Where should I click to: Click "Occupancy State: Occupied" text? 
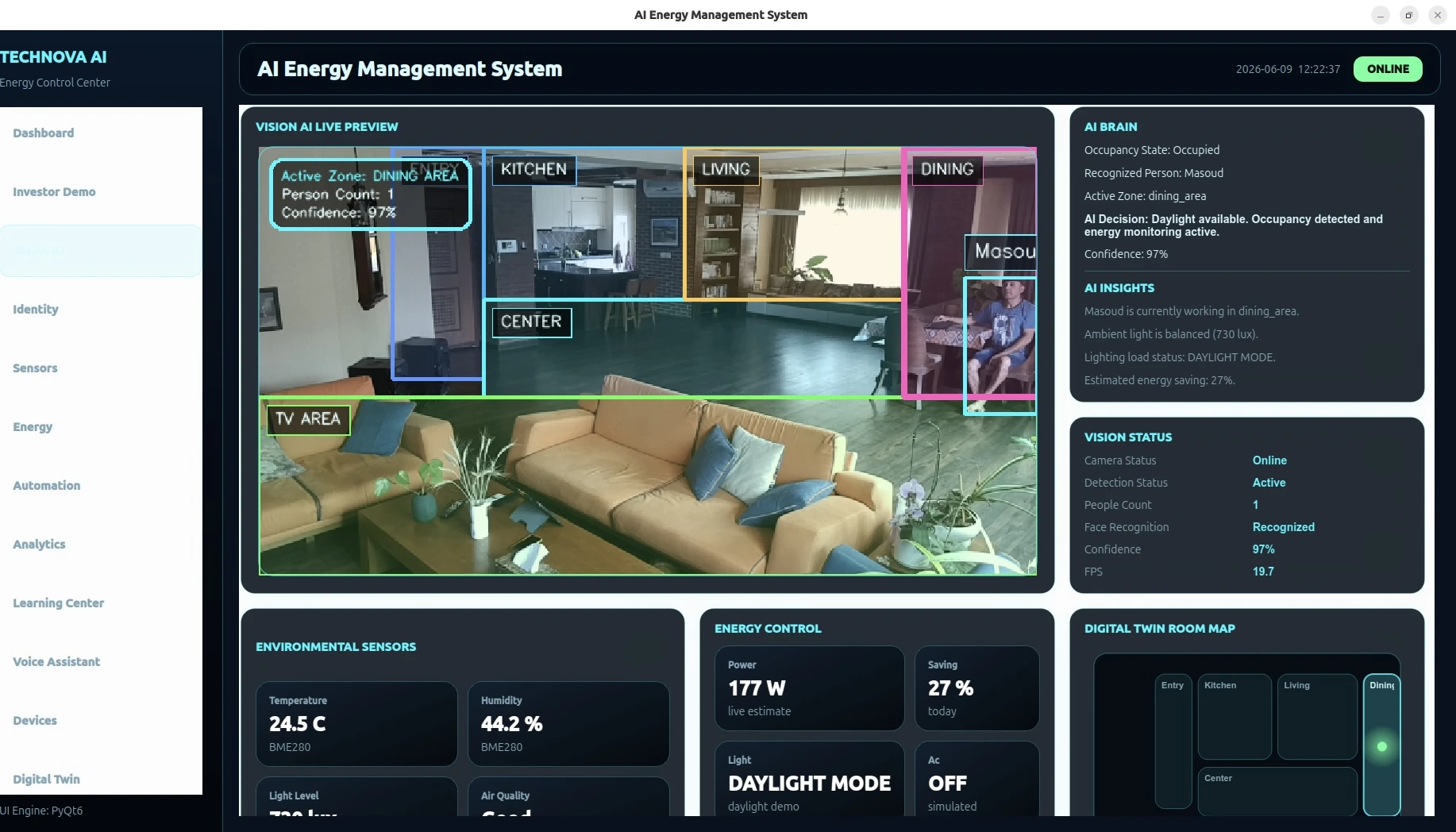[1152, 150]
